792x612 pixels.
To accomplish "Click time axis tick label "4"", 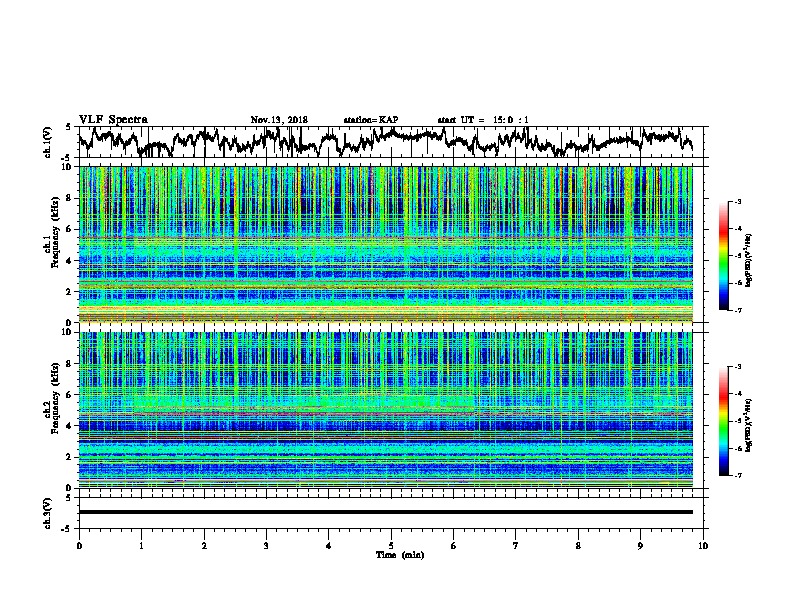I will (x=329, y=546).
